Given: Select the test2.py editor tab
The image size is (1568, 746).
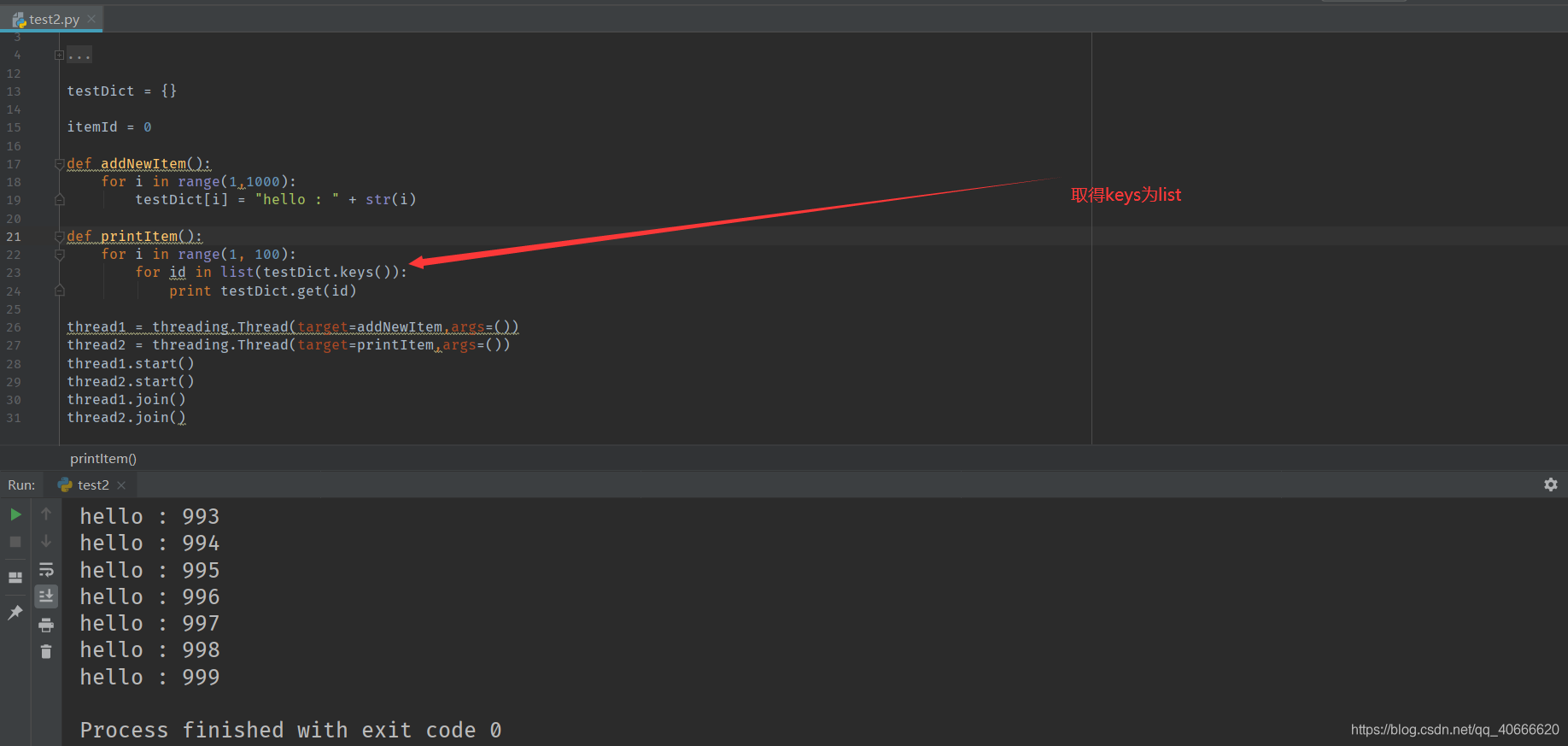Looking at the screenshot, I should click(x=51, y=18).
